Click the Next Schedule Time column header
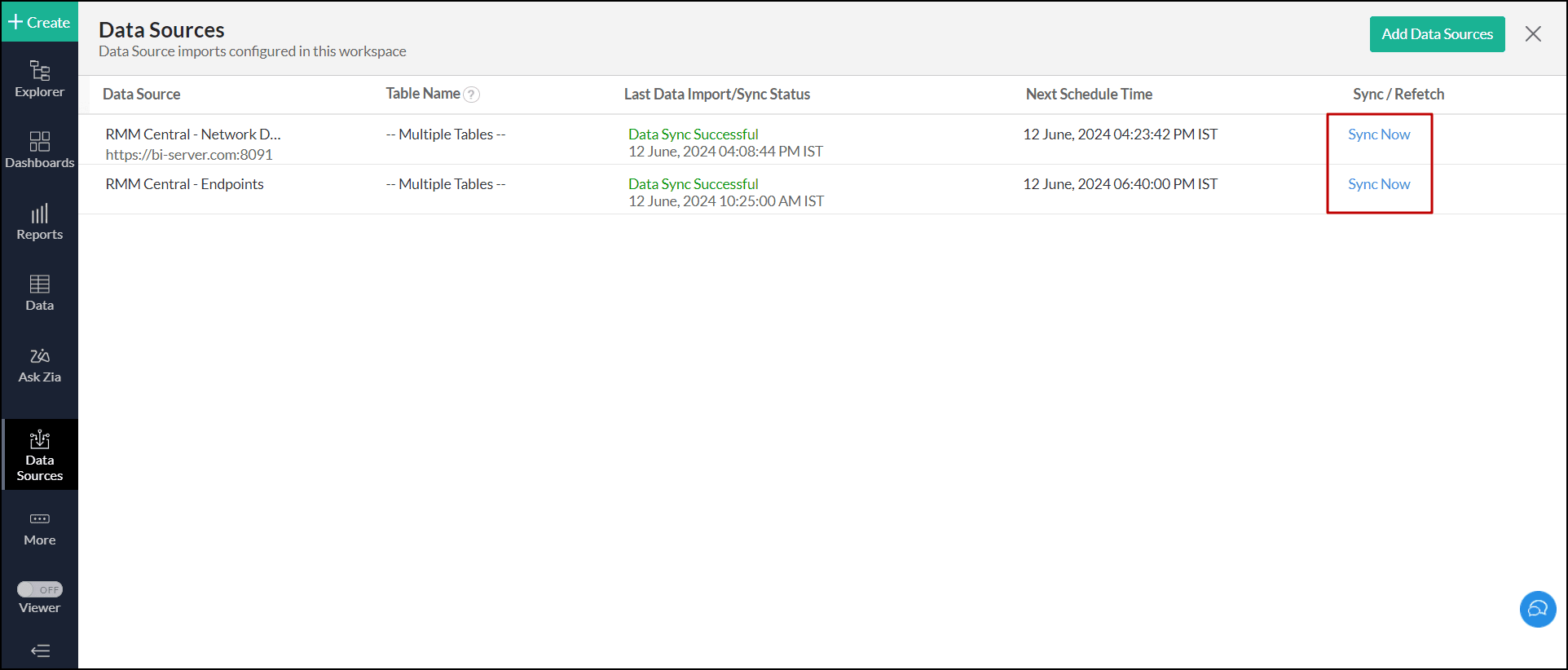1568x670 pixels. pos(1089,95)
